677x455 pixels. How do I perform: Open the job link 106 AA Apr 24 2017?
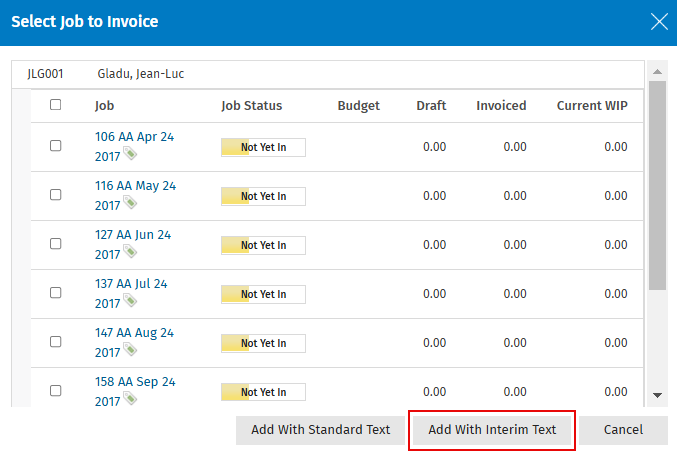click(x=134, y=146)
